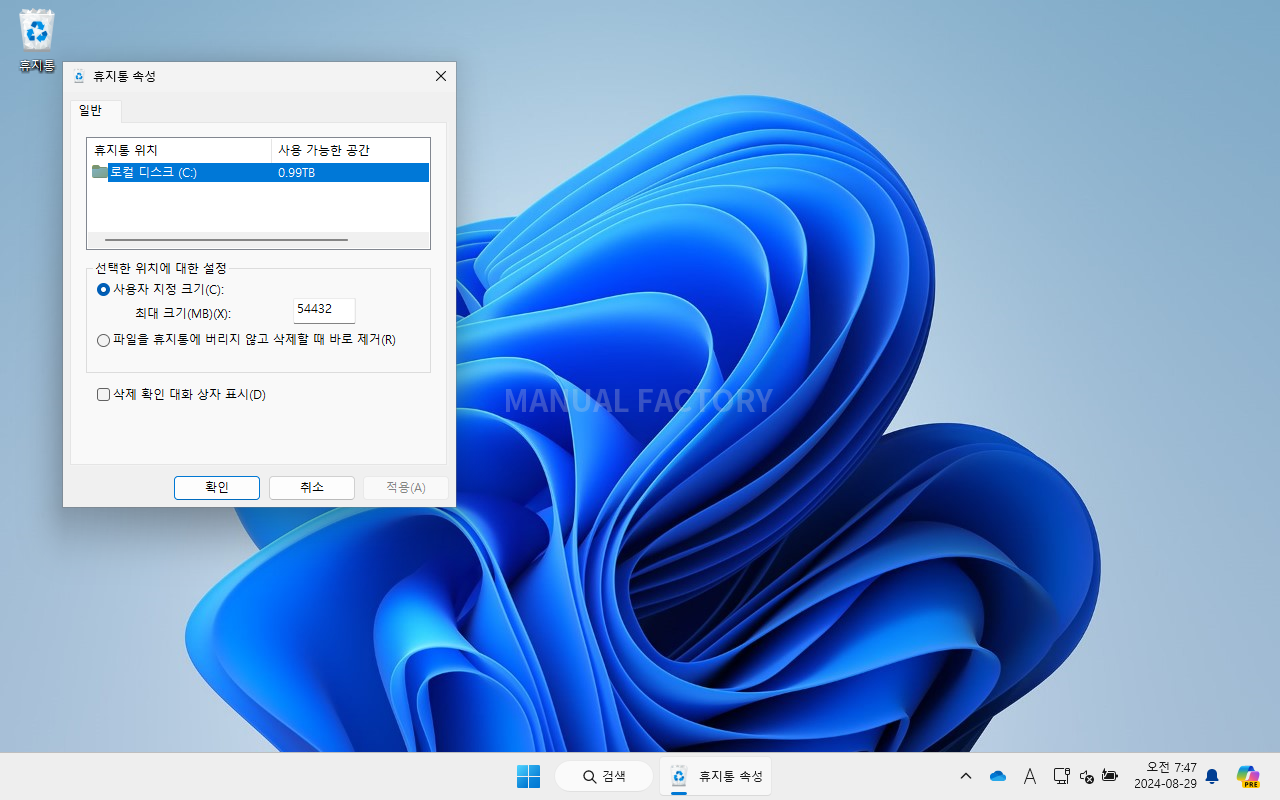
Task: Click the 취소 button
Action: 312,487
